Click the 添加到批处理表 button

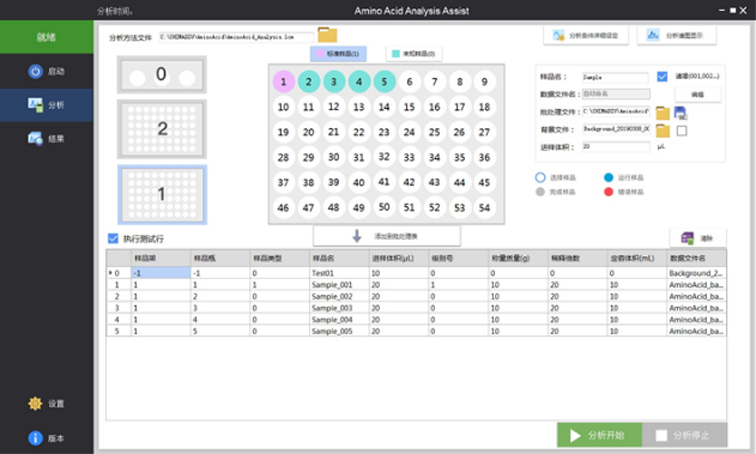(387, 236)
